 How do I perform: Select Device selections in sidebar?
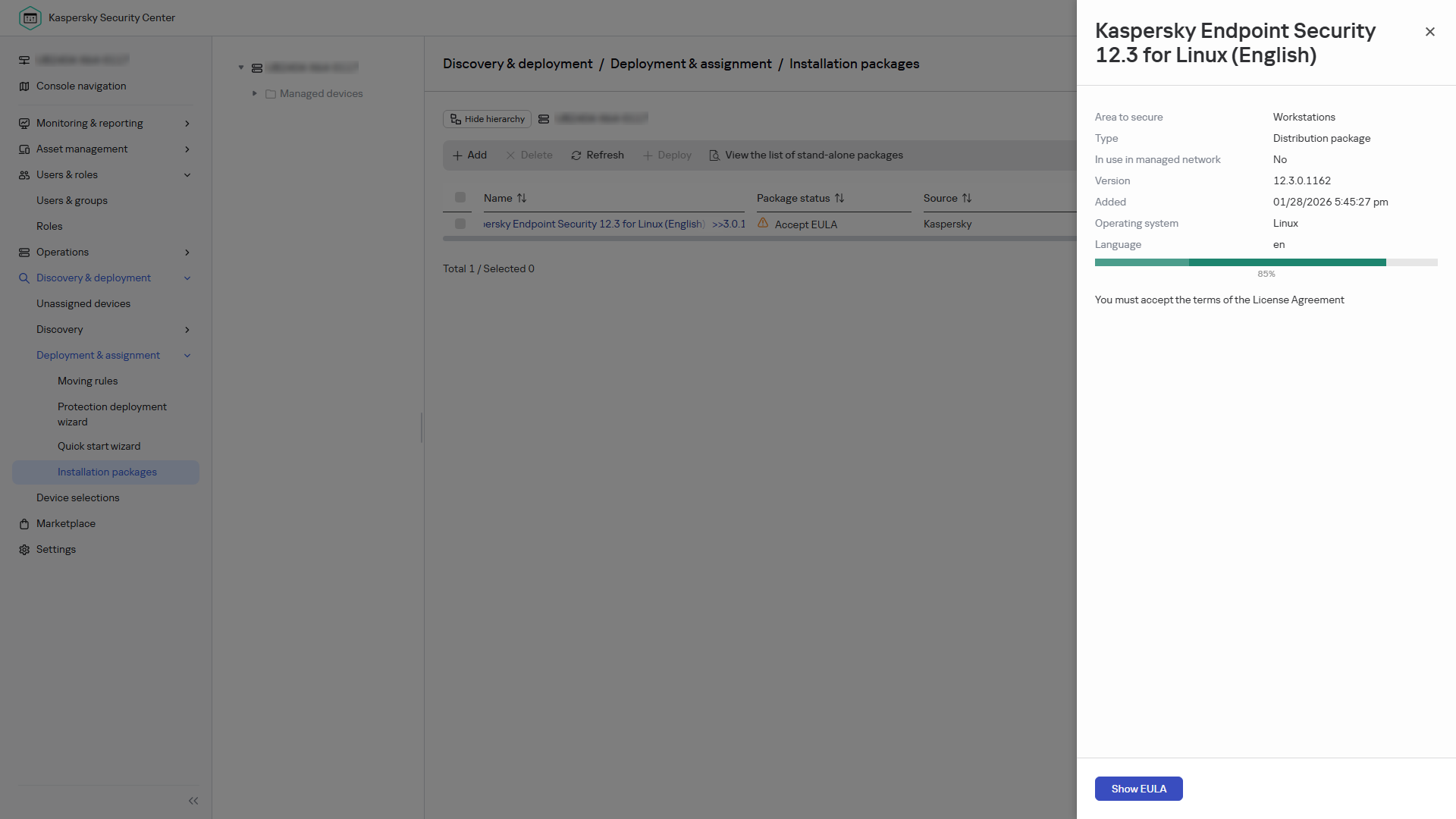coord(78,498)
